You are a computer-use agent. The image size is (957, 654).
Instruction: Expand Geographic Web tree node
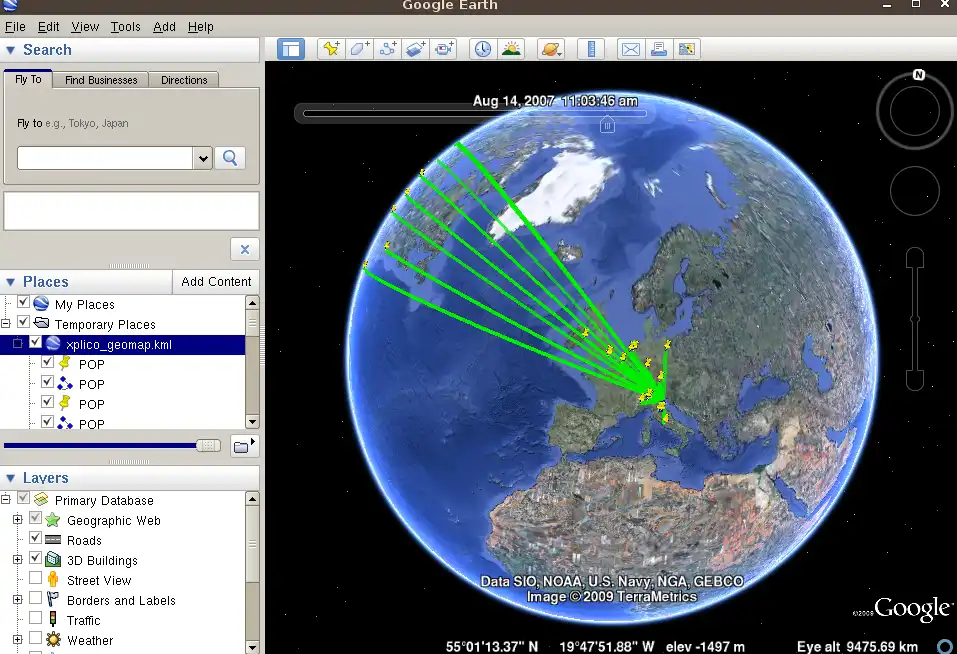(x=18, y=520)
